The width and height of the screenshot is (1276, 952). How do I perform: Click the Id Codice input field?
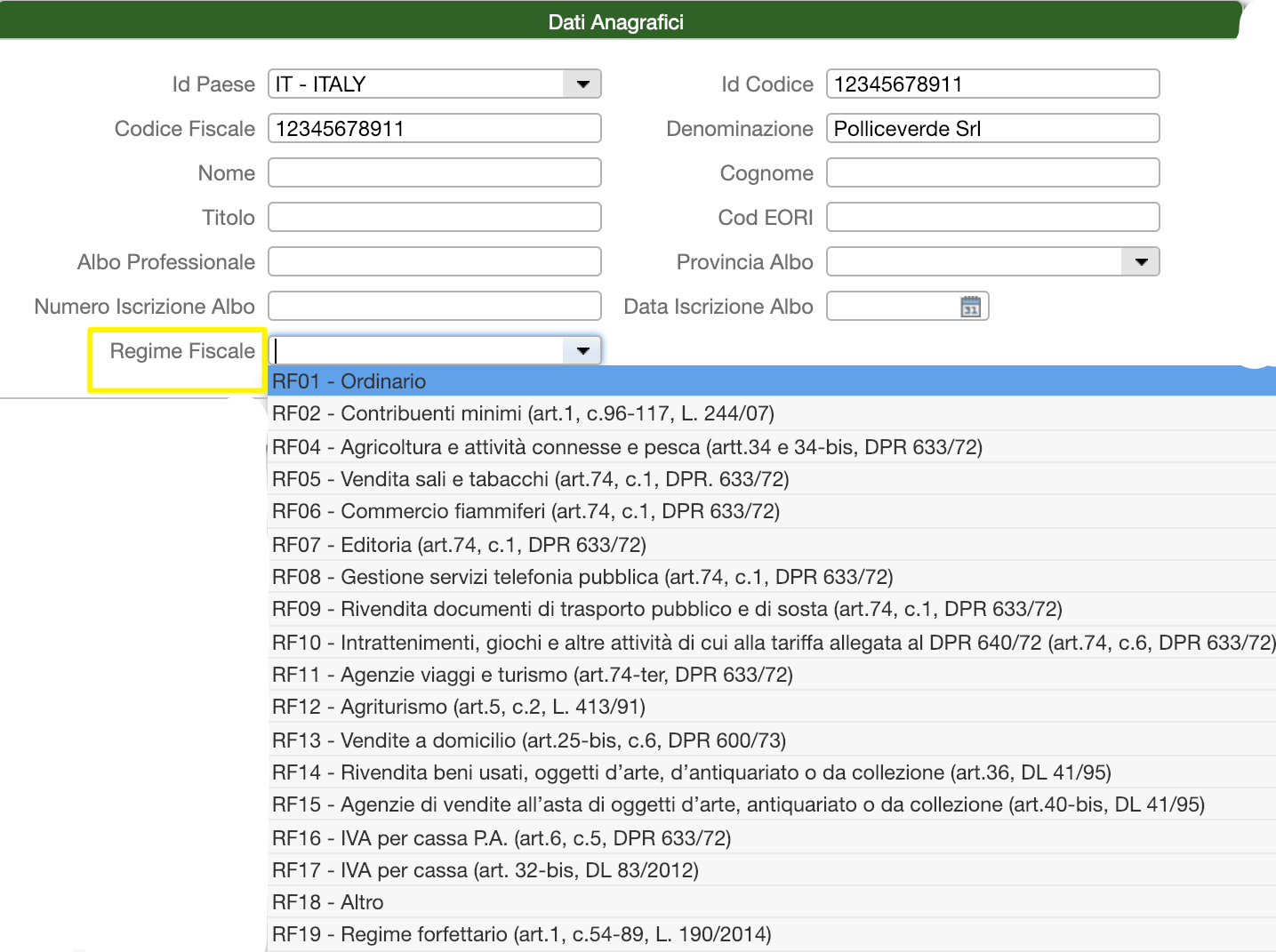[x=992, y=84]
